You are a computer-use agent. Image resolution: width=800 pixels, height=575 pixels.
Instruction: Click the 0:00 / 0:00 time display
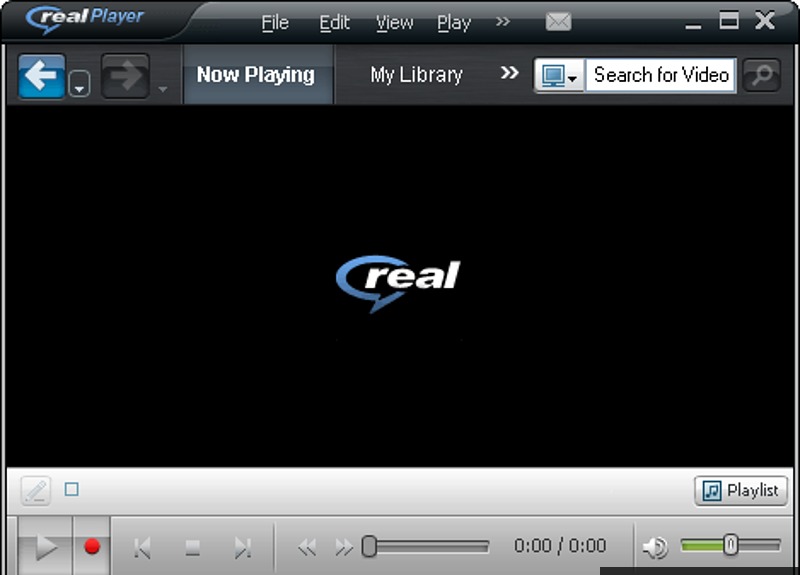click(x=560, y=545)
